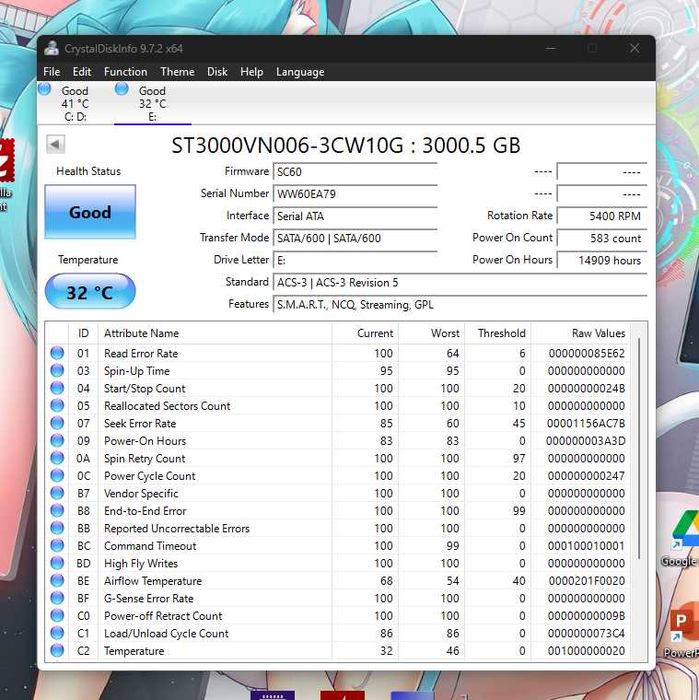Click status icon for Start/Stop Count
Viewport: 699px width, 700px height.
[x=57, y=388]
